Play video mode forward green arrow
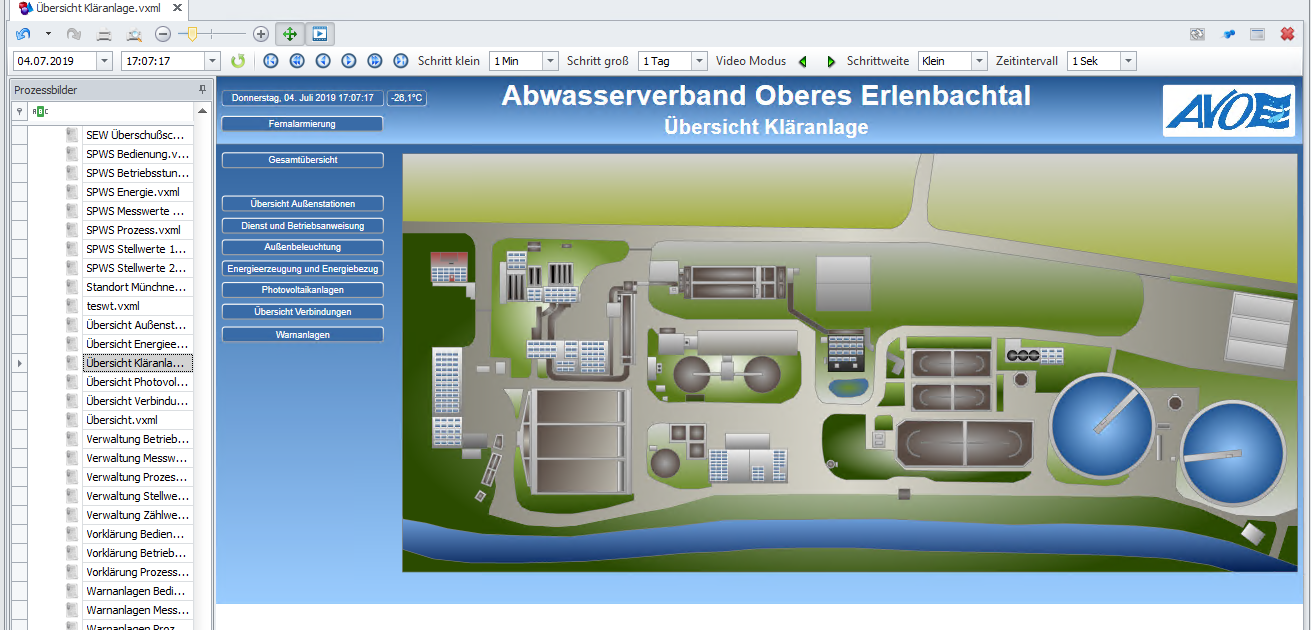 (831, 62)
